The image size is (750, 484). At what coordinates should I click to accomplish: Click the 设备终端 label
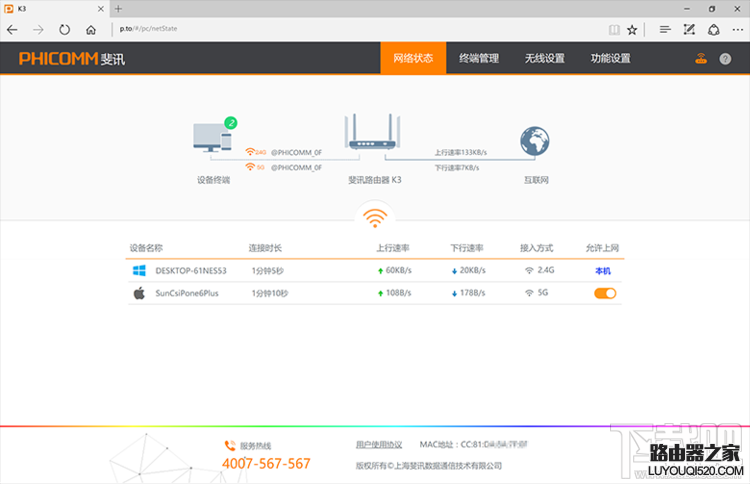click(213, 180)
